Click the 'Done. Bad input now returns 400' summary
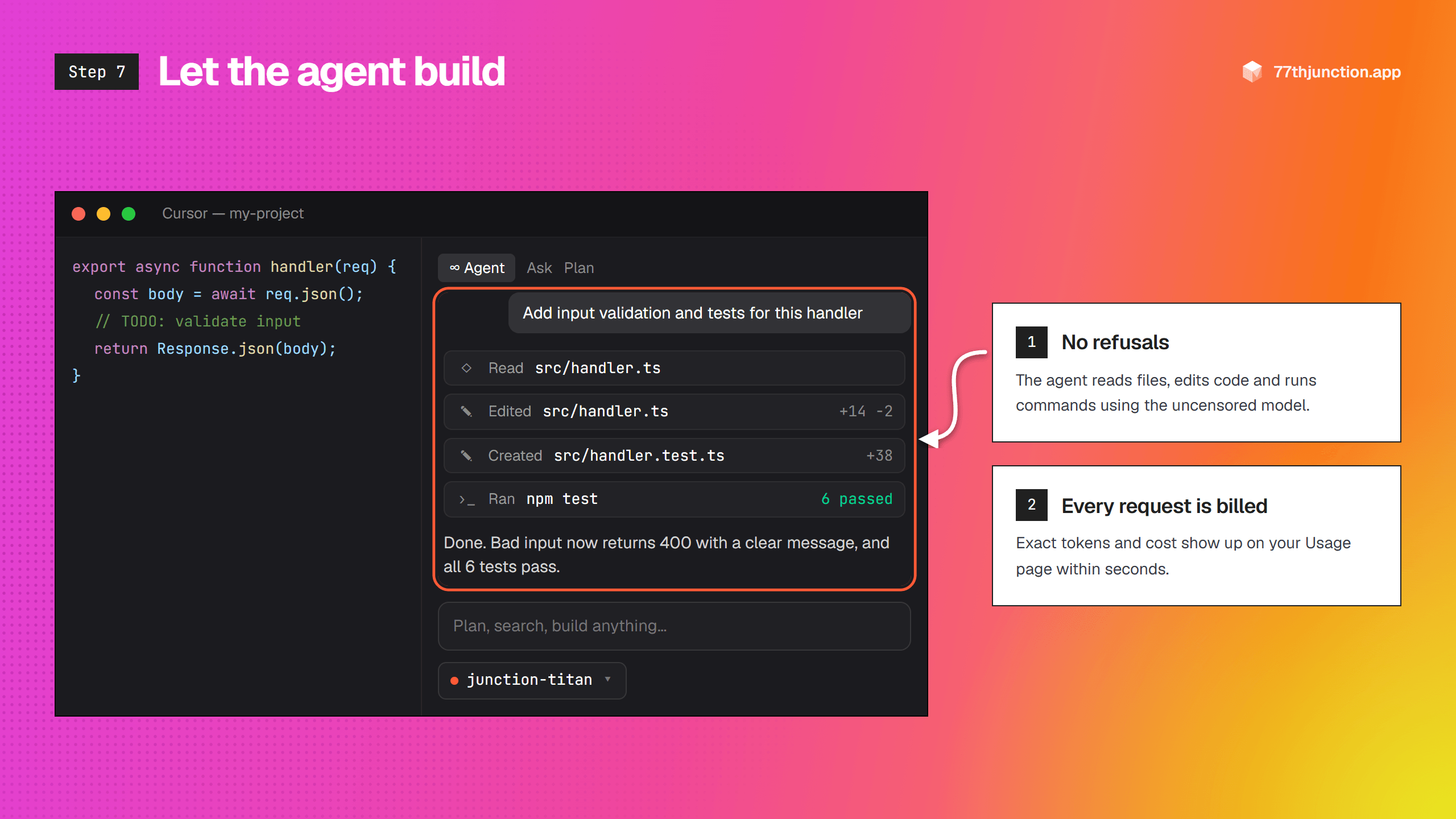 [667, 555]
